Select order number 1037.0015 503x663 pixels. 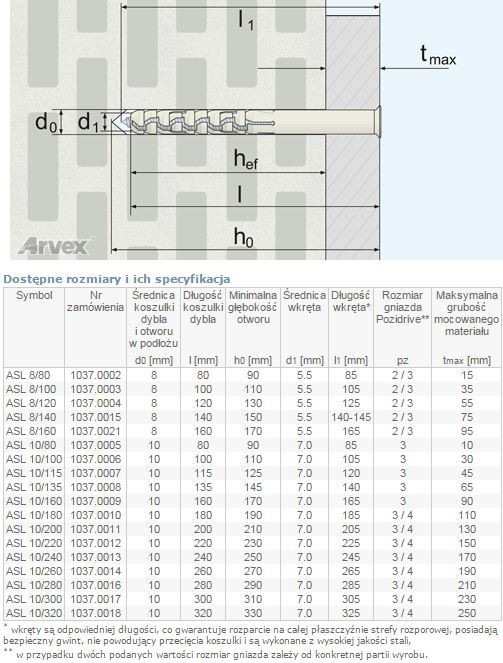click(96, 417)
